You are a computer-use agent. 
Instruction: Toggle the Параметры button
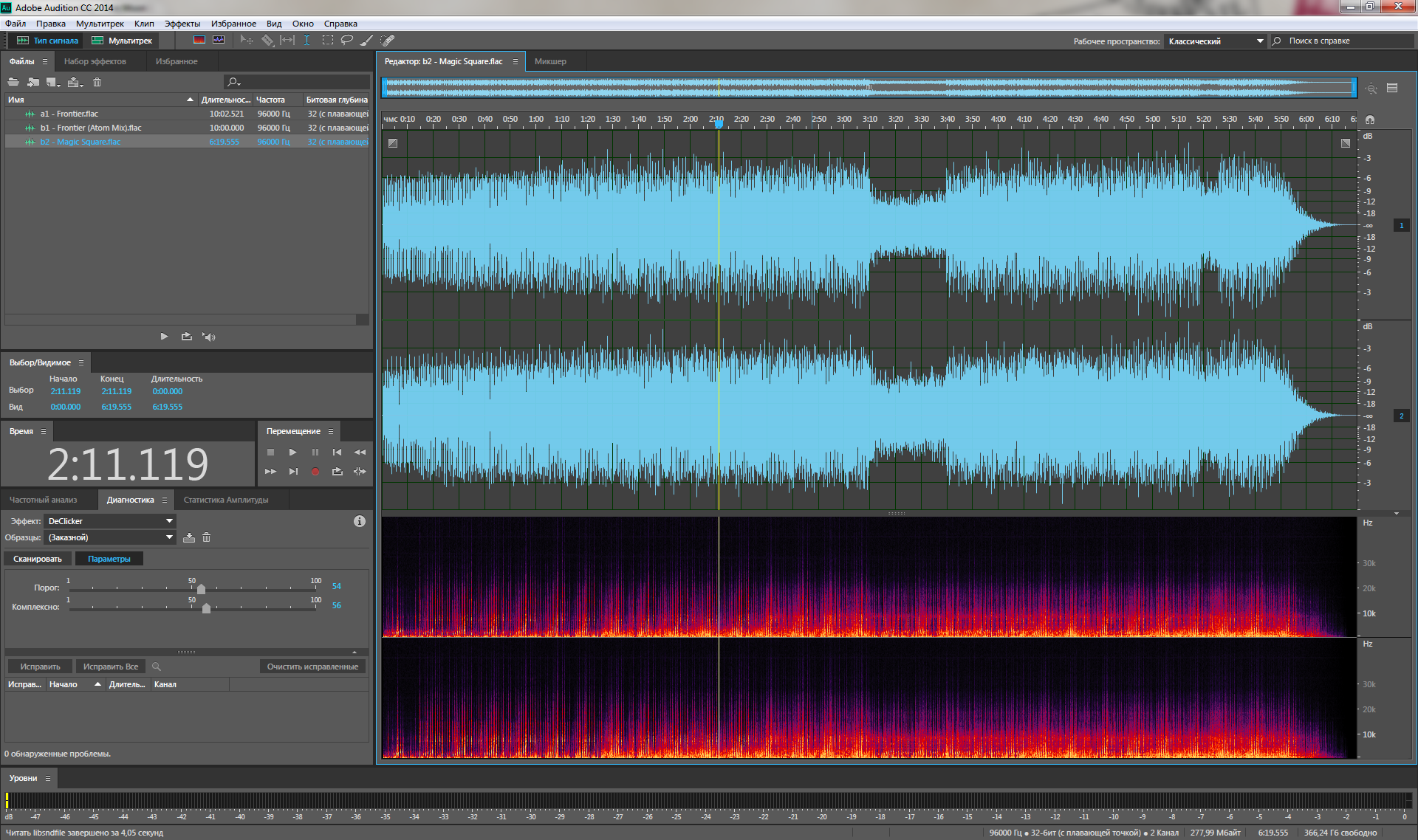109,559
